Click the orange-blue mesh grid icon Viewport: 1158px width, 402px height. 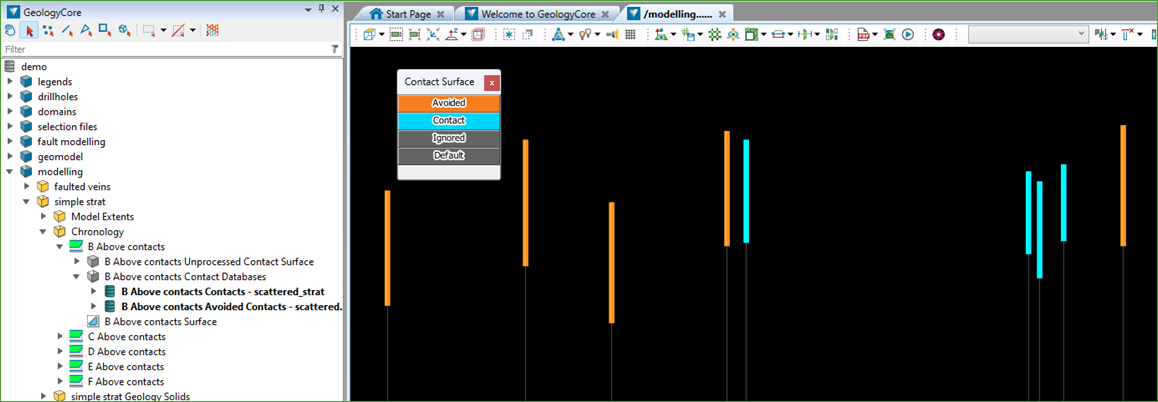click(212, 30)
